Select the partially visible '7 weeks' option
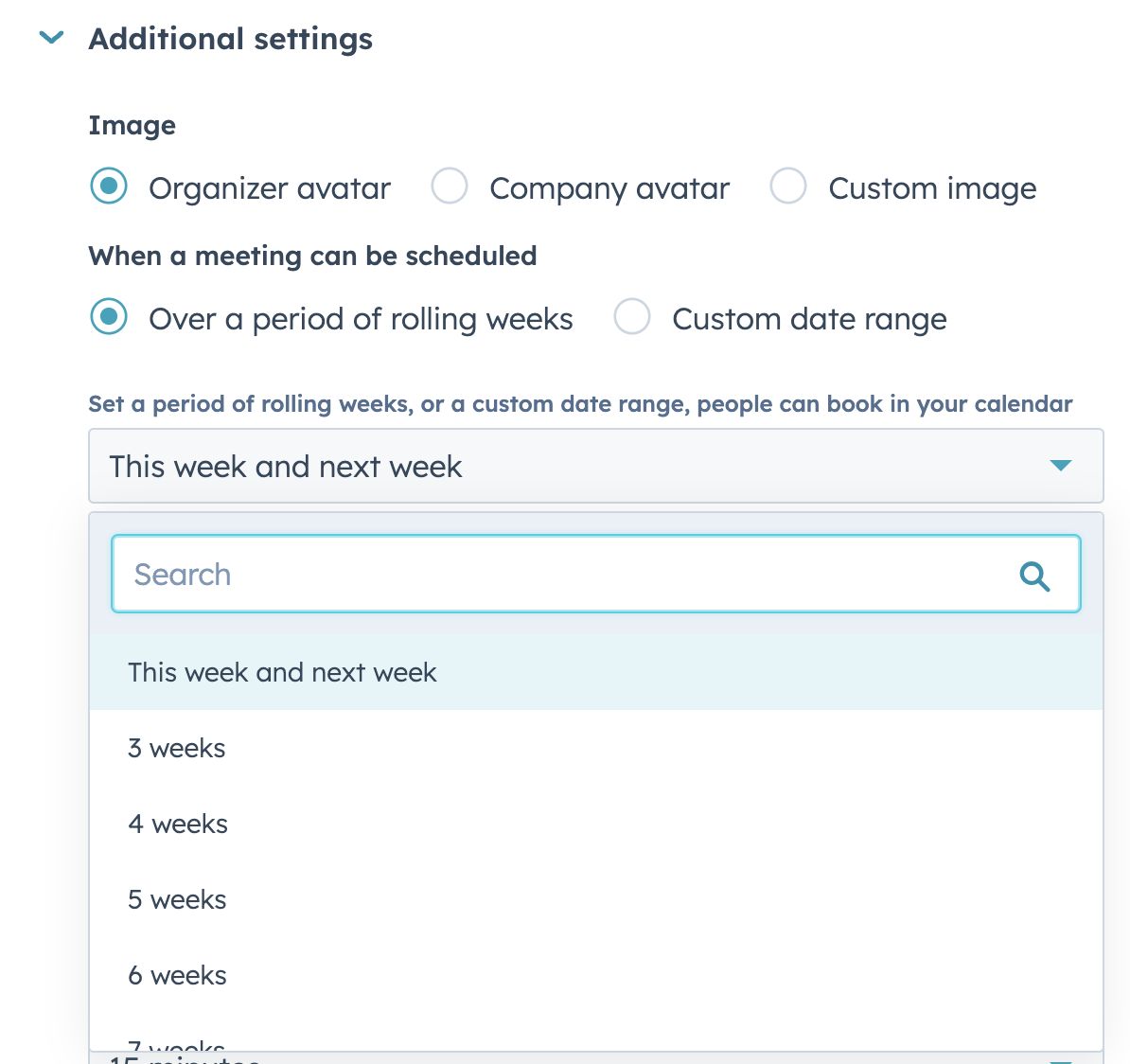 tap(177, 1044)
